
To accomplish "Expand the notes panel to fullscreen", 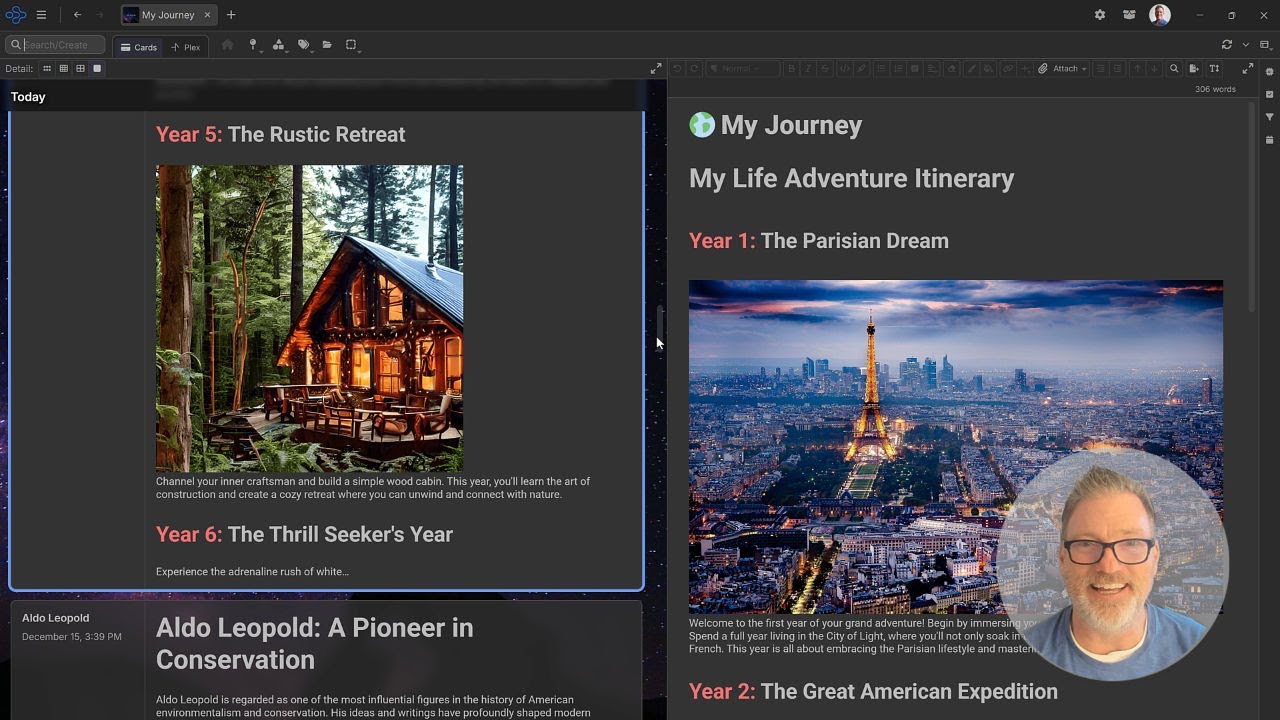I will pyautogui.click(x=1248, y=69).
